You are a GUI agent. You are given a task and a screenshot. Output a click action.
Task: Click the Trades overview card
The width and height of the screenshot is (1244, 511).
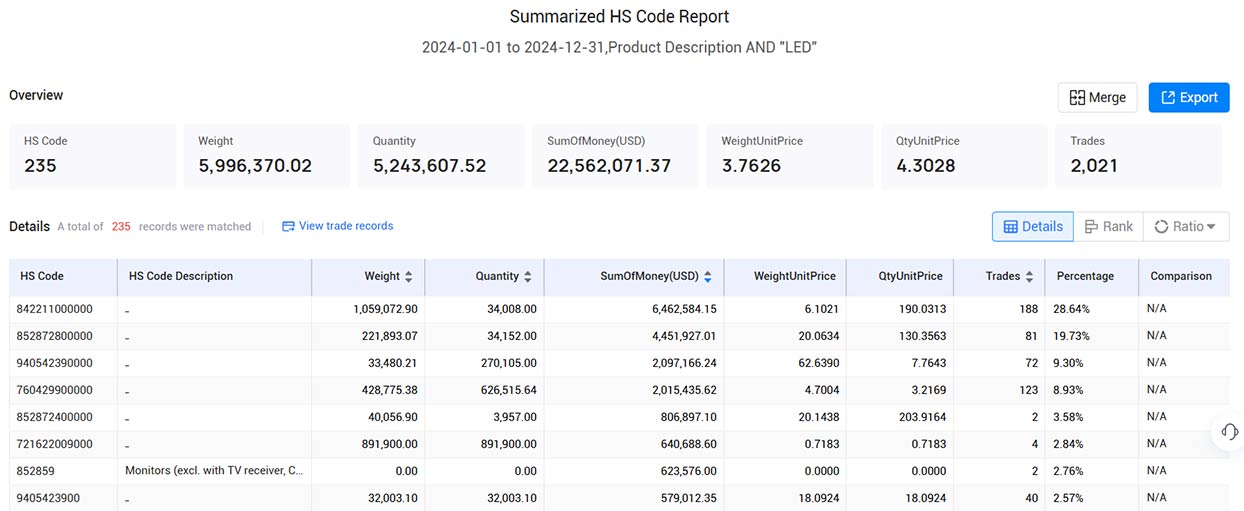1138,157
